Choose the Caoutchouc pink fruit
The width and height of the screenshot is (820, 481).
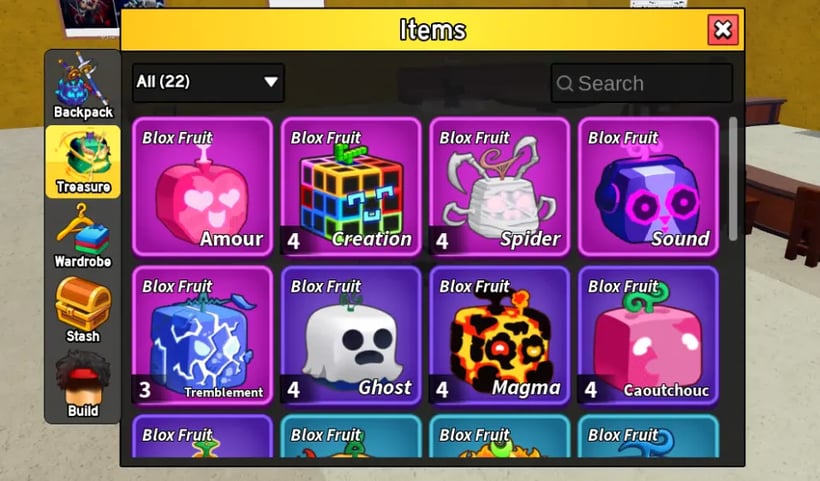coord(648,336)
